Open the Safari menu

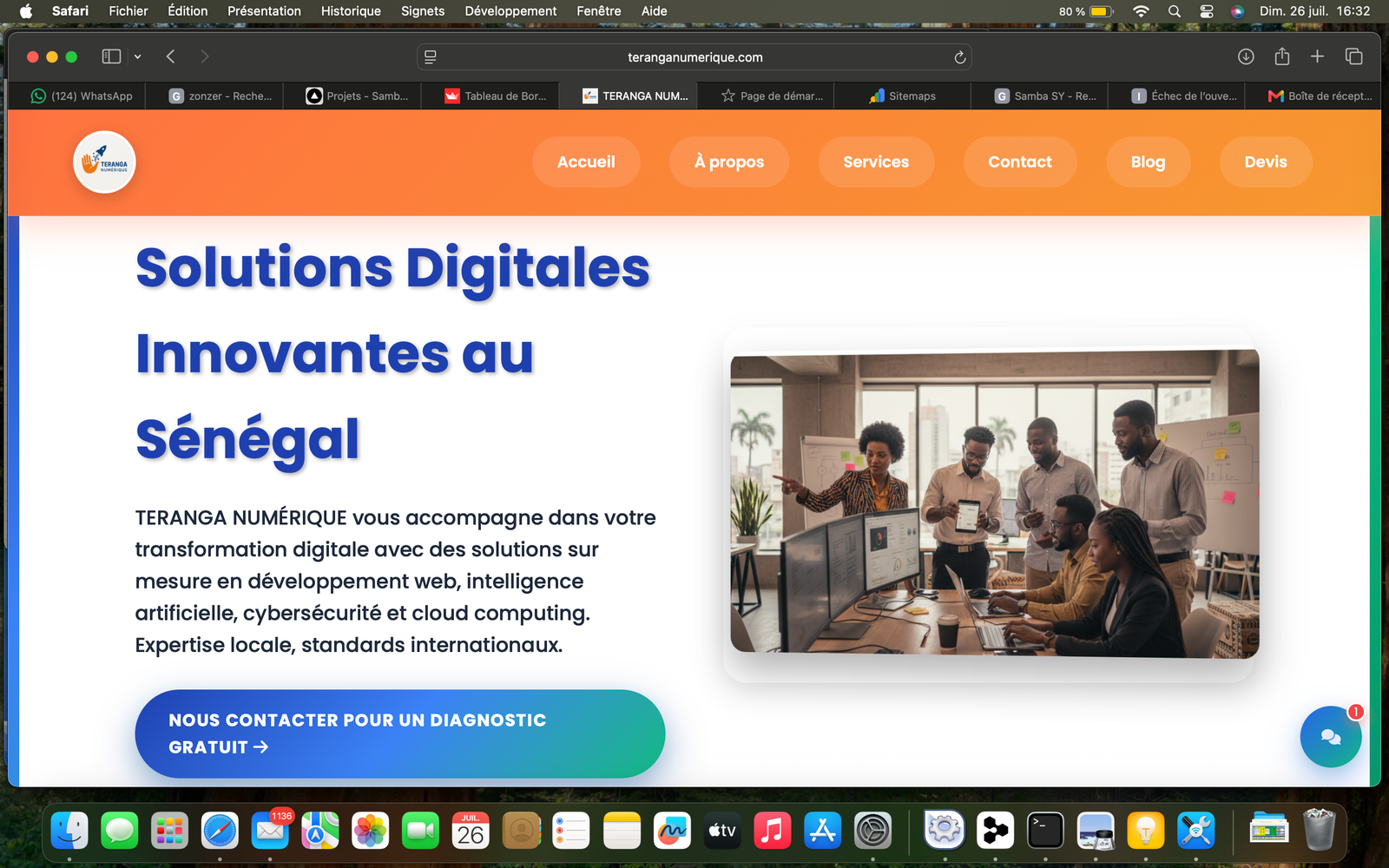[70, 10]
